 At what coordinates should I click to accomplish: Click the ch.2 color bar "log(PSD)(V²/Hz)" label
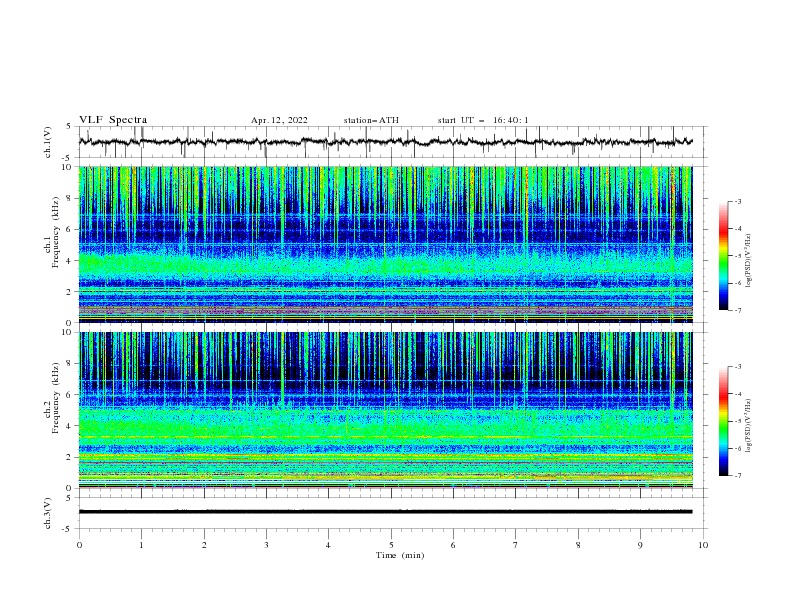pos(749,426)
